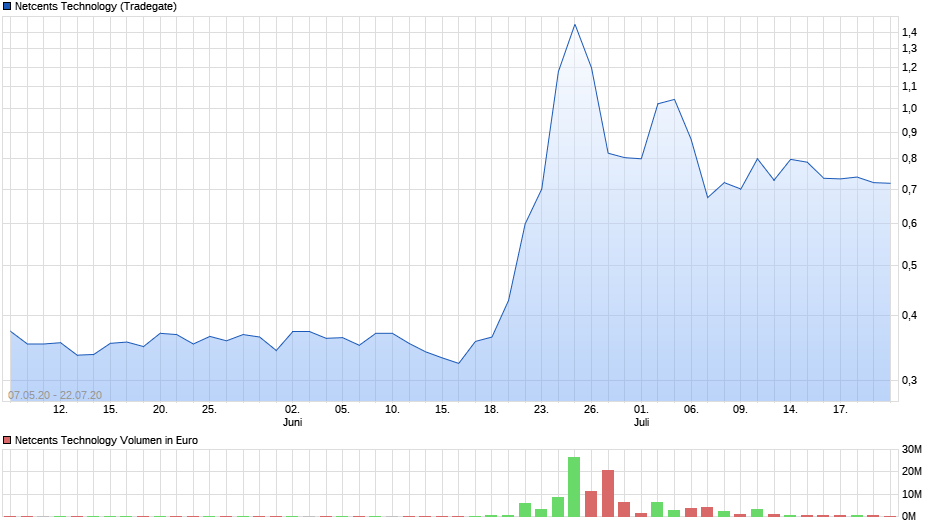Click the '02.' date axis label
Image resolution: width=940 pixels, height=526 pixels.
point(292,410)
